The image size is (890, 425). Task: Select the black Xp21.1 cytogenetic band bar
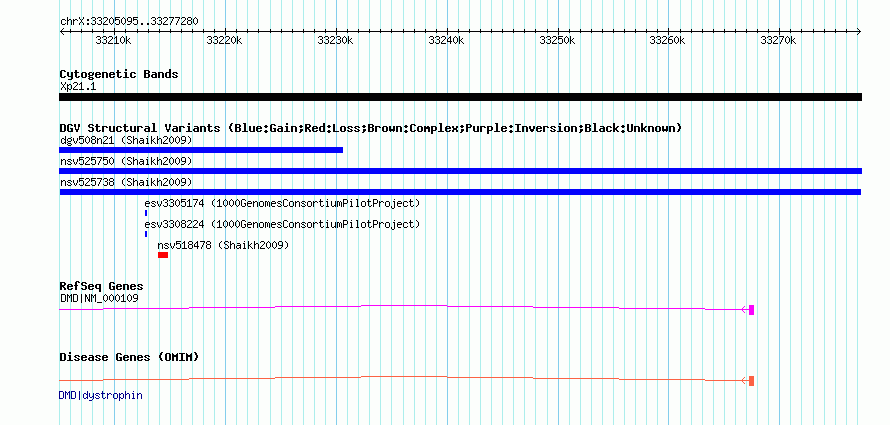460,97
